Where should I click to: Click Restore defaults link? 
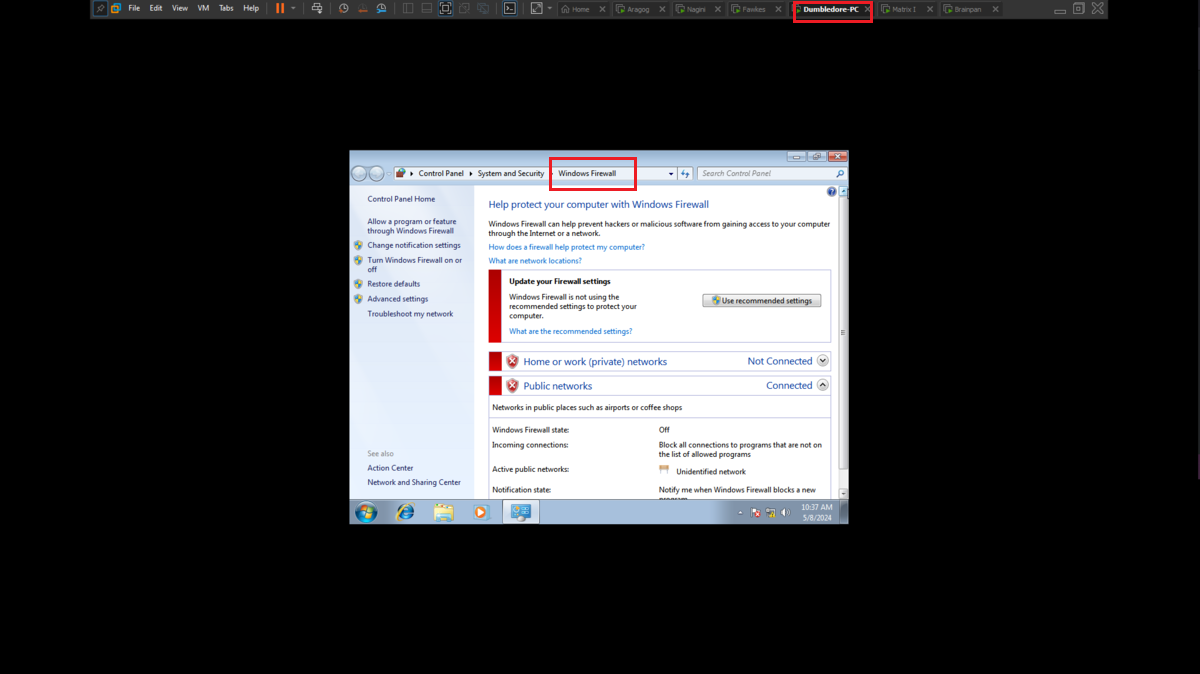(x=393, y=284)
